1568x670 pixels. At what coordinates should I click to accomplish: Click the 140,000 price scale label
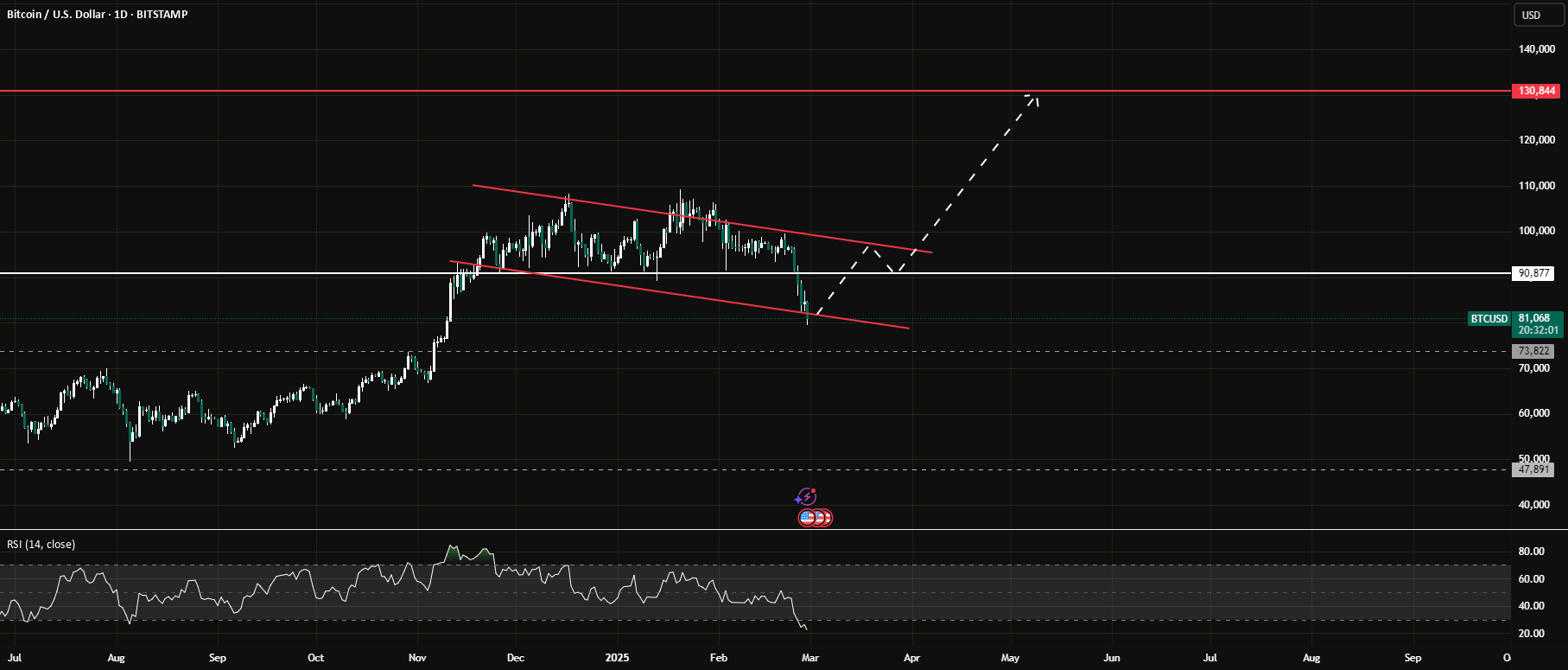point(1537,49)
